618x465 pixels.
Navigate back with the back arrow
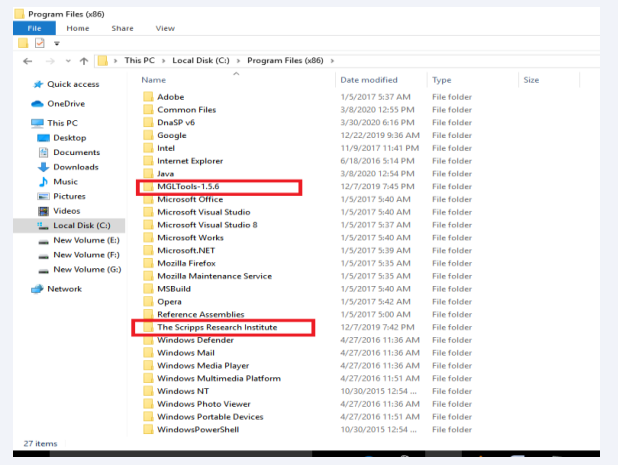pos(27,60)
